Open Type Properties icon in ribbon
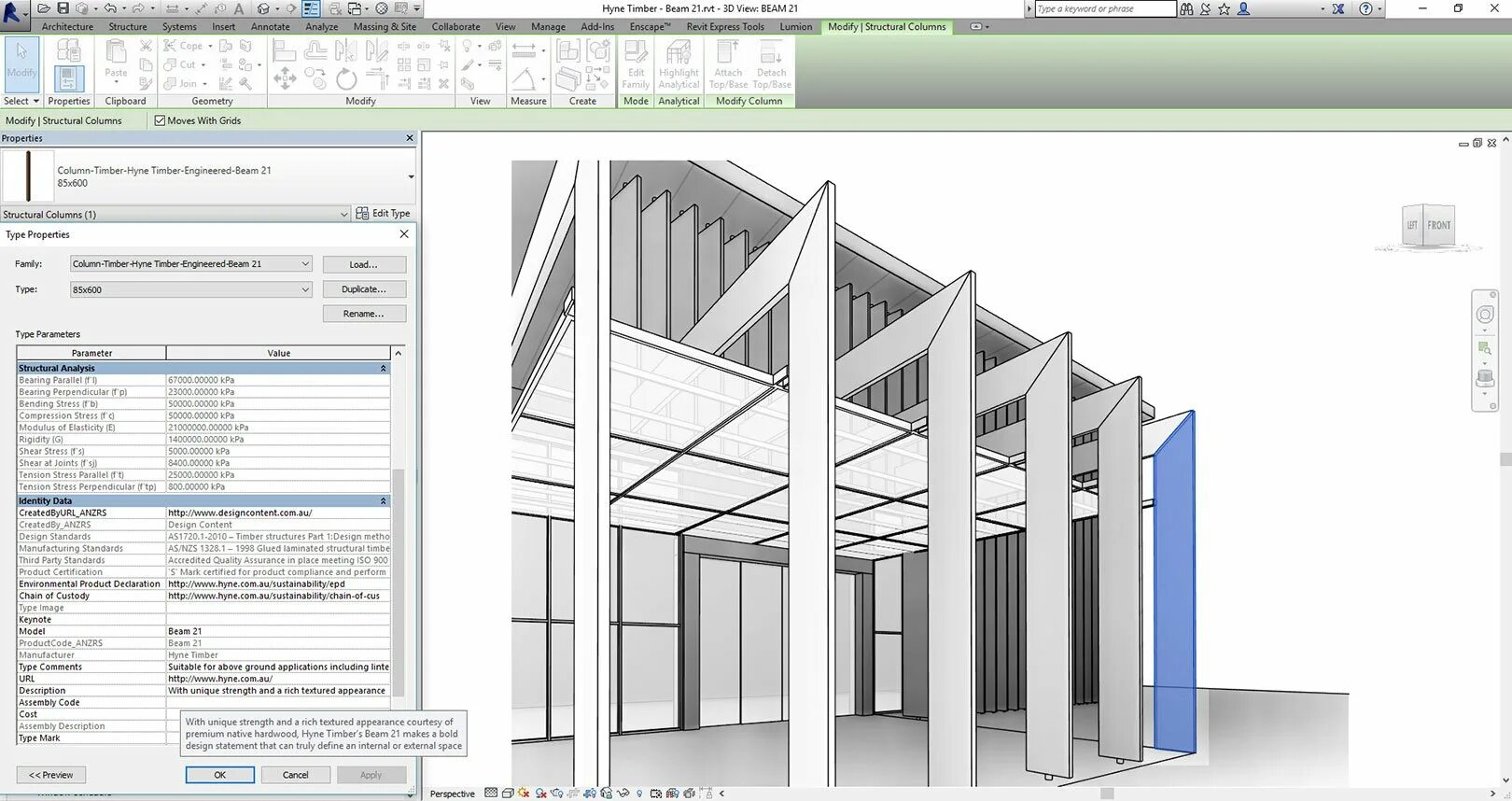 coord(69,49)
